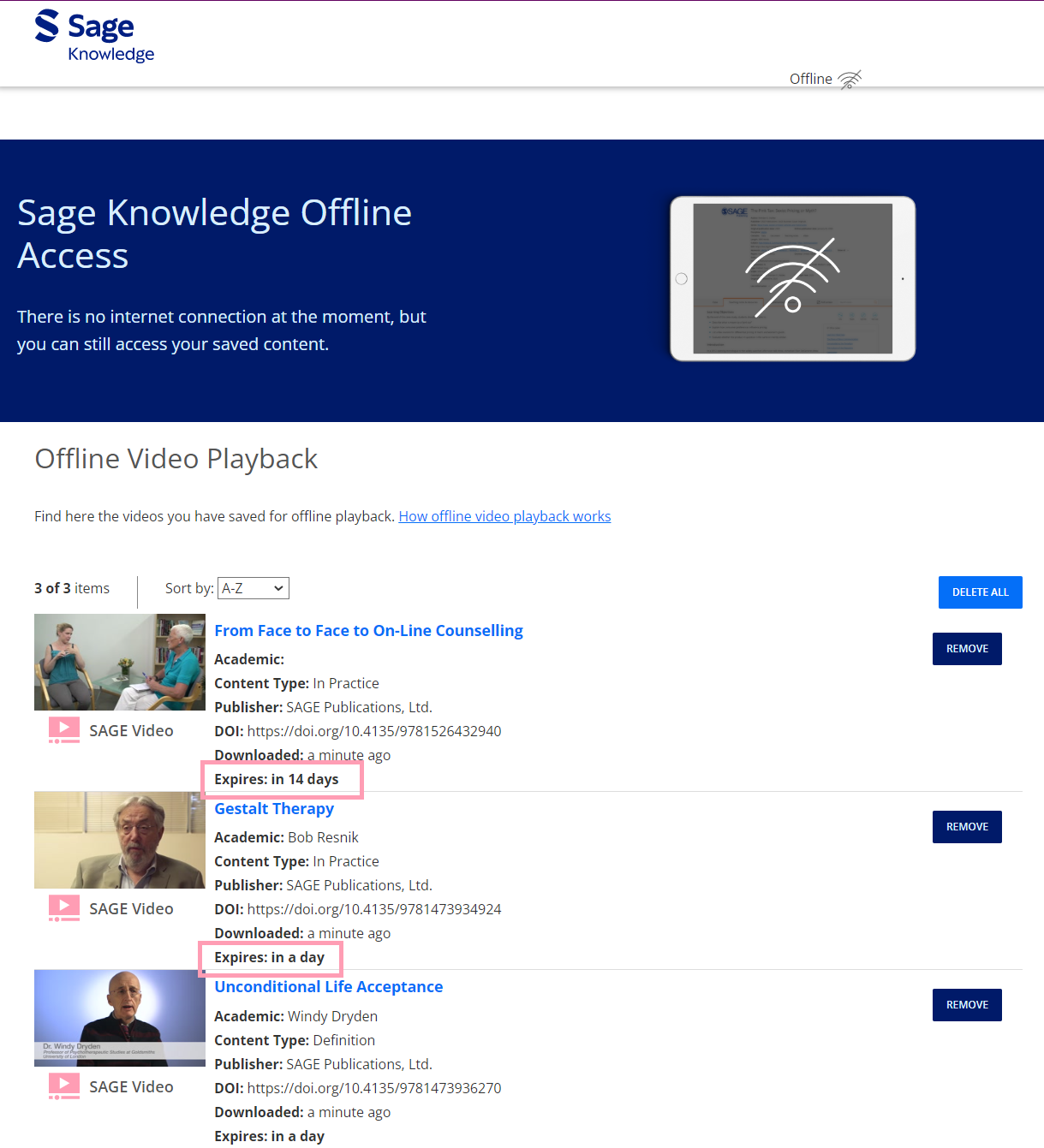Click the Windy Dryden video thumbnail
1044x1148 pixels.
coord(120,1018)
